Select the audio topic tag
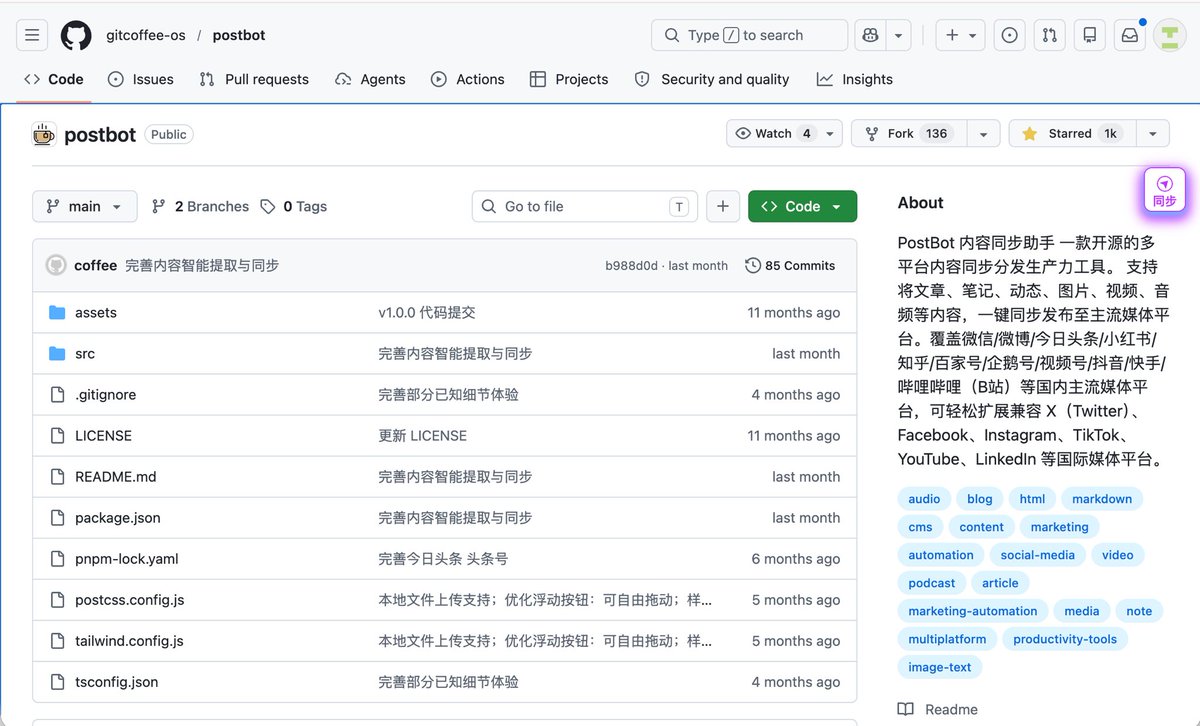The height and width of the screenshot is (726, 1200). click(x=924, y=499)
